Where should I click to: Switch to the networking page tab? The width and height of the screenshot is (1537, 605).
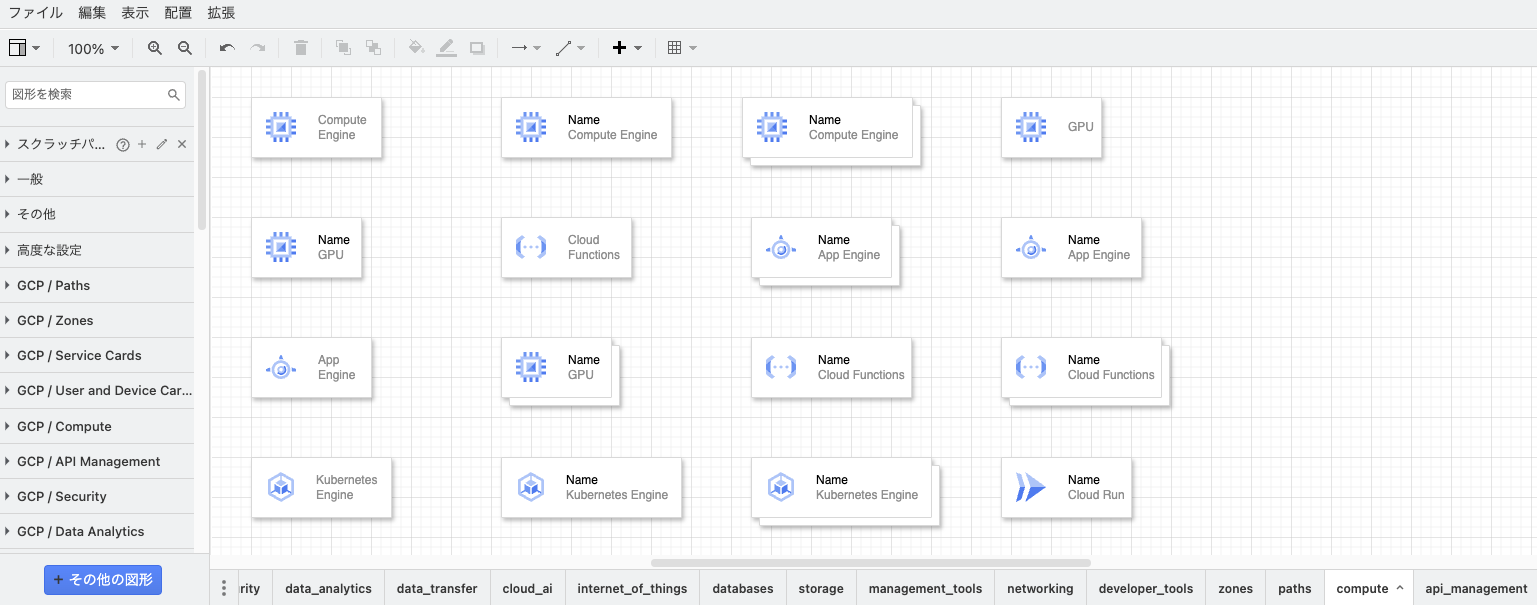(x=1040, y=588)
